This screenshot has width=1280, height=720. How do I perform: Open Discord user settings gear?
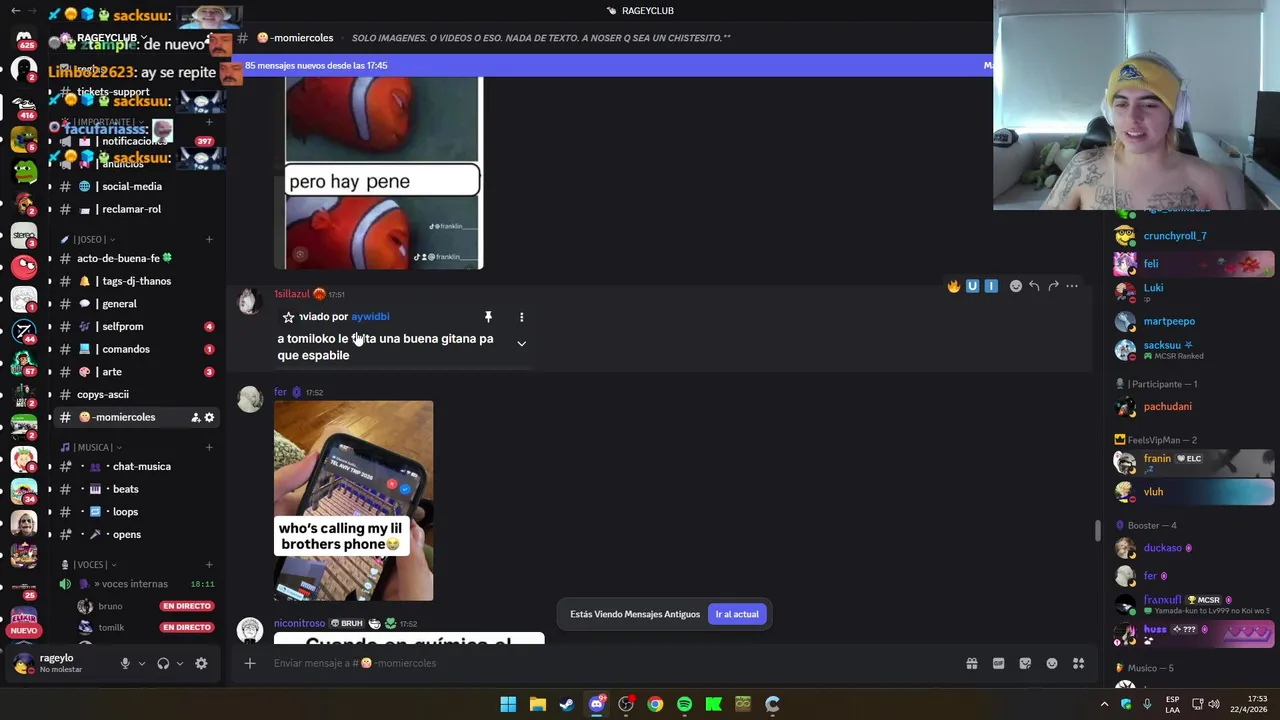[201, 663]
